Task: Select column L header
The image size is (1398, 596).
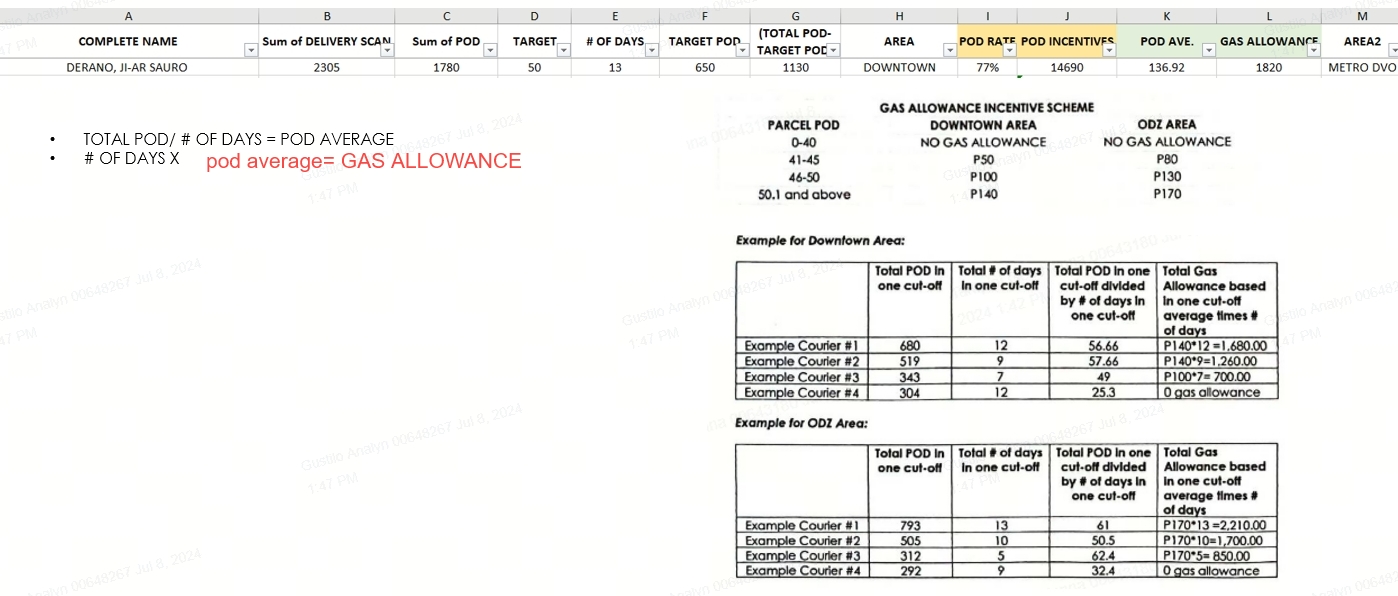Action: click(1269, 16)
